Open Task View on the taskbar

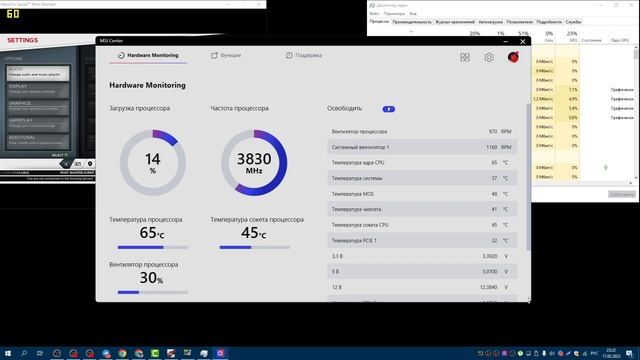coord(40,353)
